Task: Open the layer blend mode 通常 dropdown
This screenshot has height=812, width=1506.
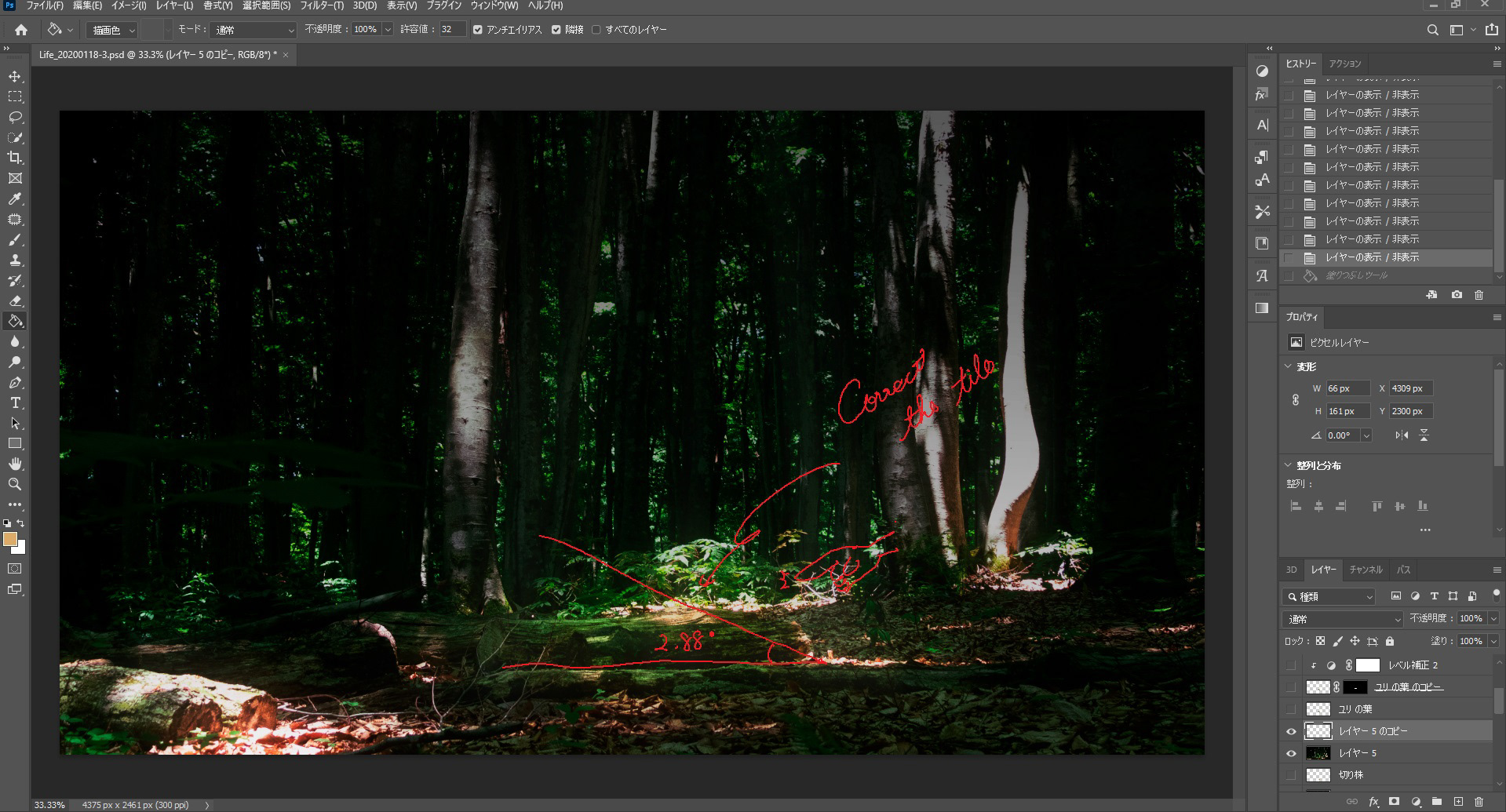Action: 1343,619
